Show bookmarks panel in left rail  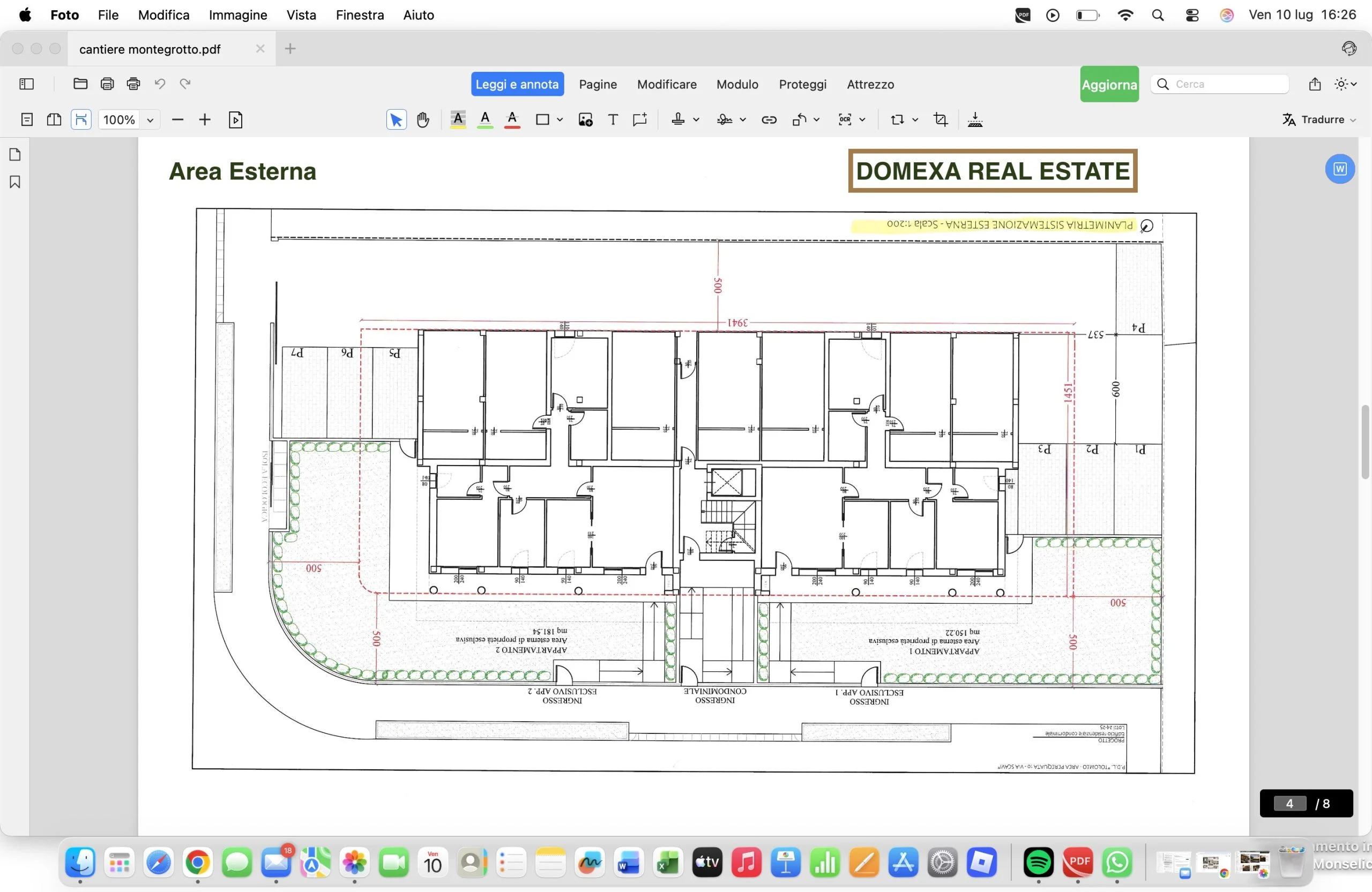[x=15, y=182]
